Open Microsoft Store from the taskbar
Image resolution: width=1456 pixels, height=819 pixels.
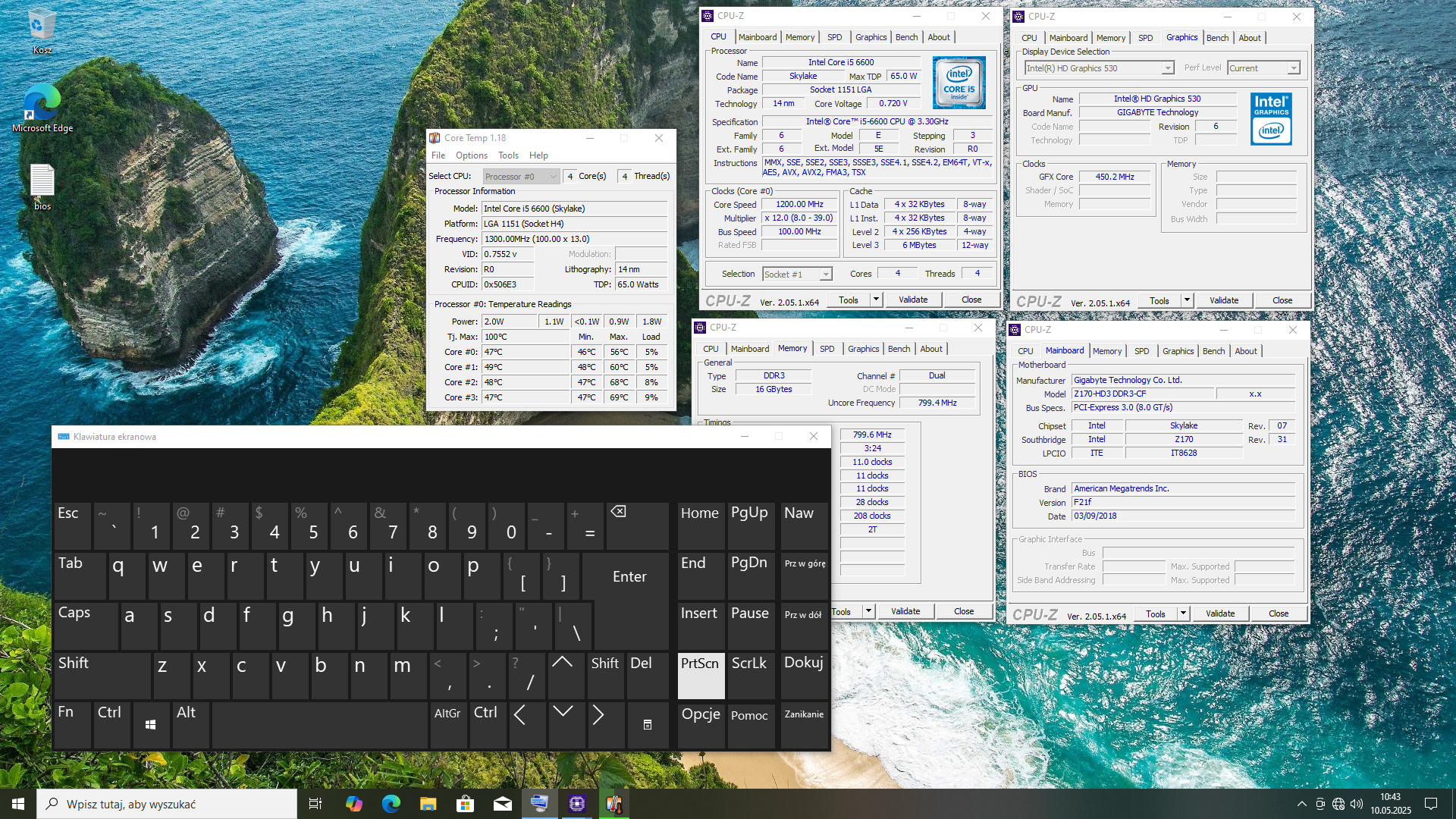(465, 804)
